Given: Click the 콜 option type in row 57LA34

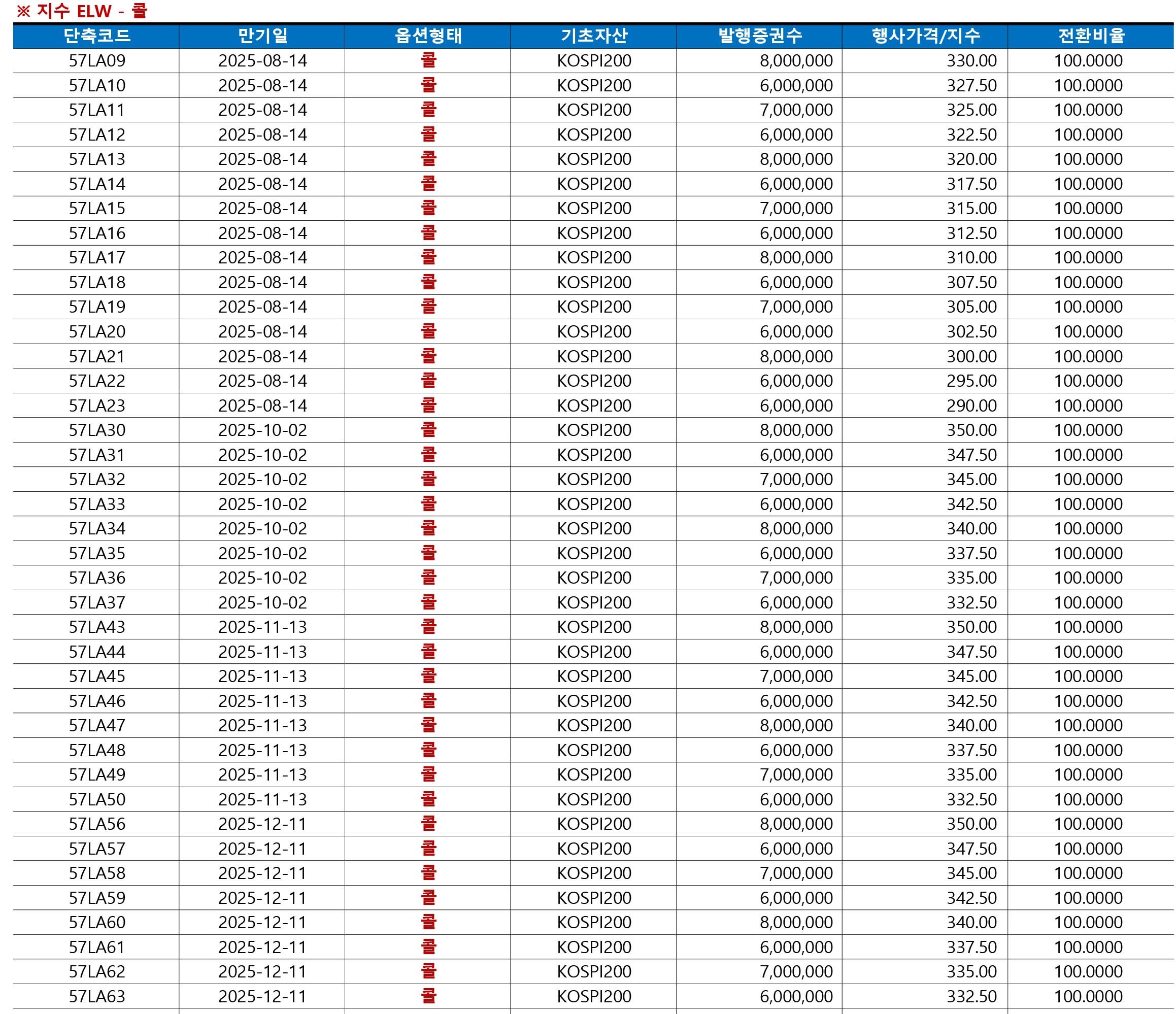Looking at the screenshot, I should pos(428,528).
